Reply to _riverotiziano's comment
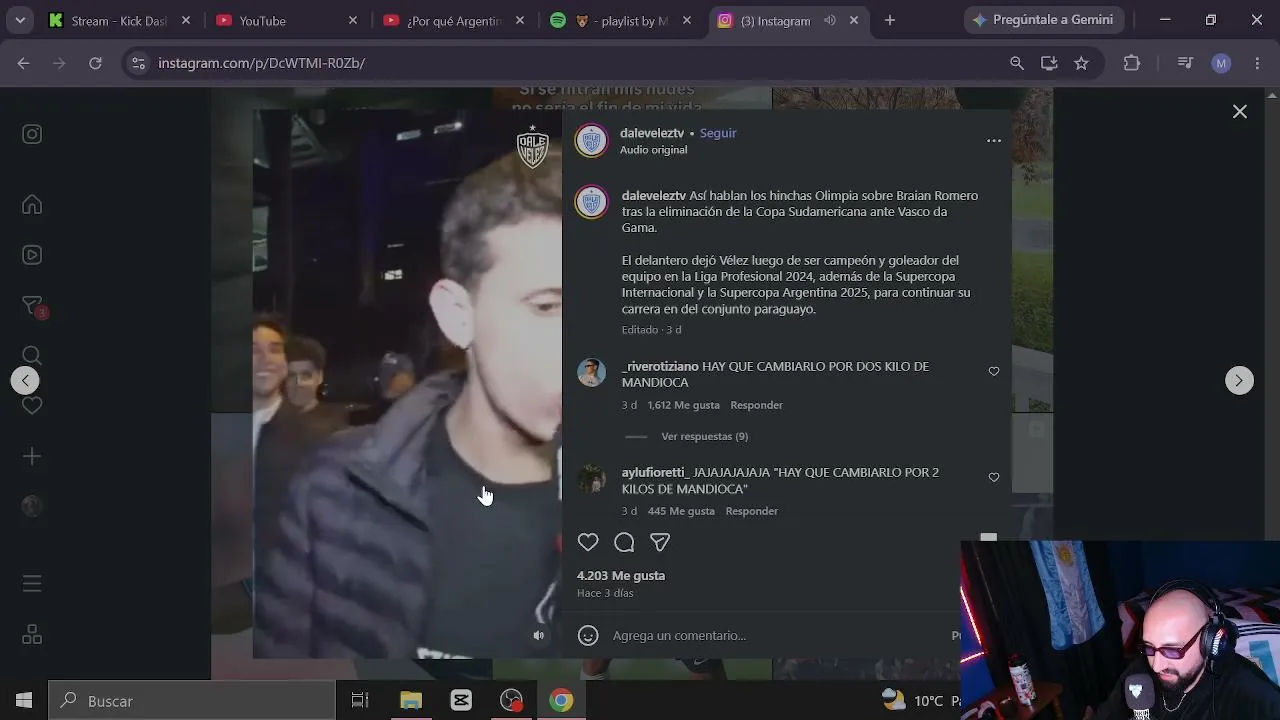Screen dimensions: 1280x720 pos(756,405)
